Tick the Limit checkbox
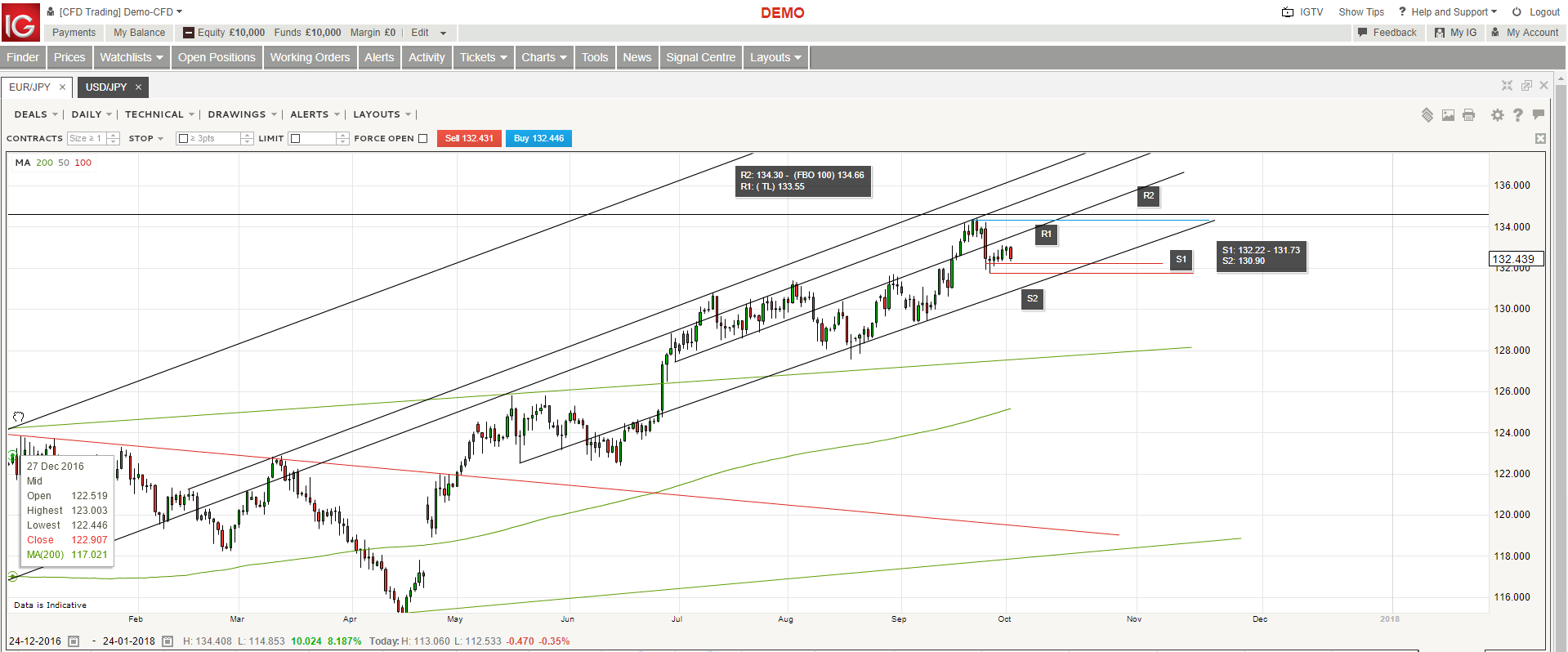Viewport: 1568px width, 652px height. click(296, 139)
